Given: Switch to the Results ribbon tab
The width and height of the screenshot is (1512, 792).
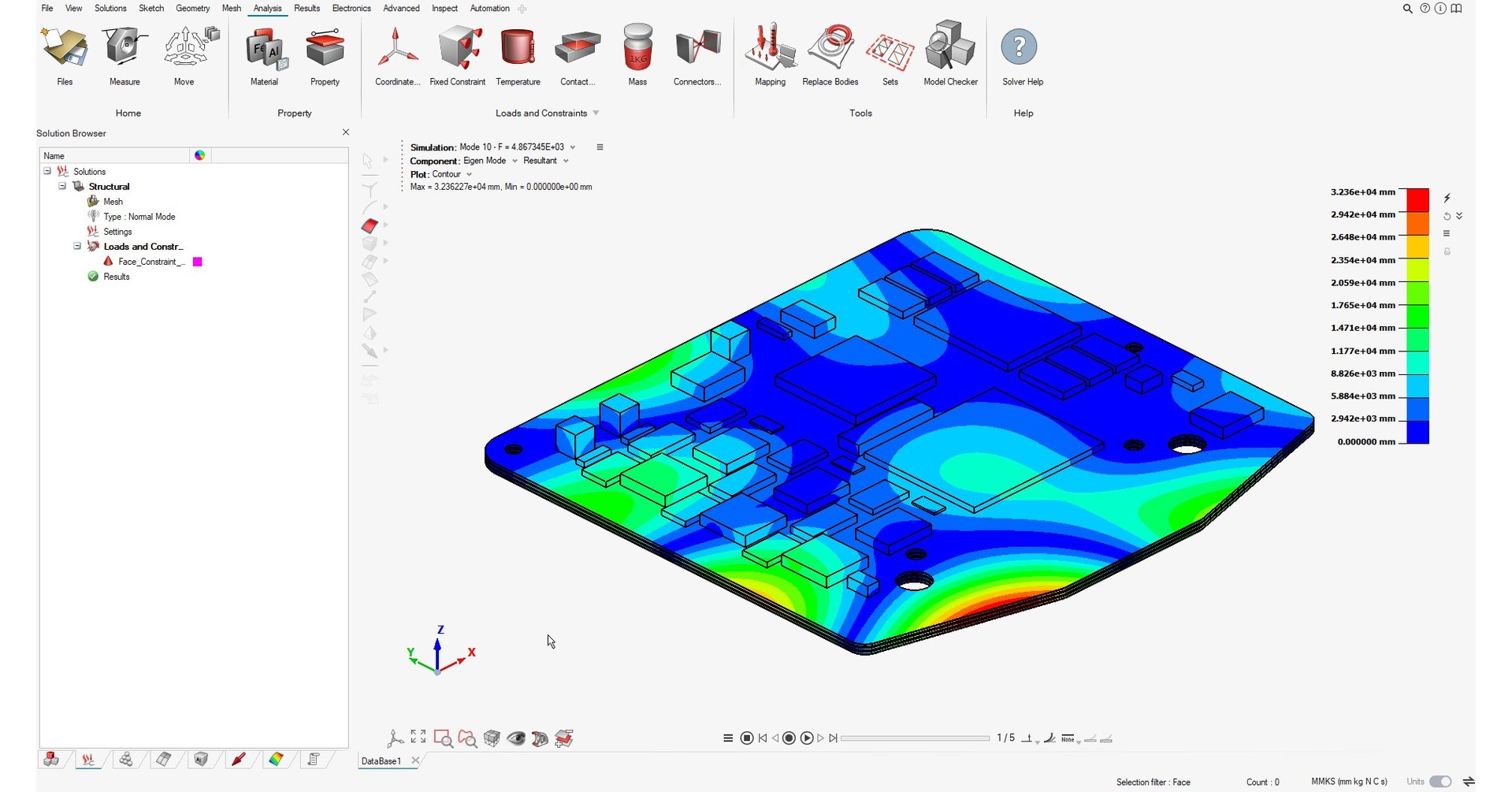Looking at the screenshot, I should click(x=306, y=8).
